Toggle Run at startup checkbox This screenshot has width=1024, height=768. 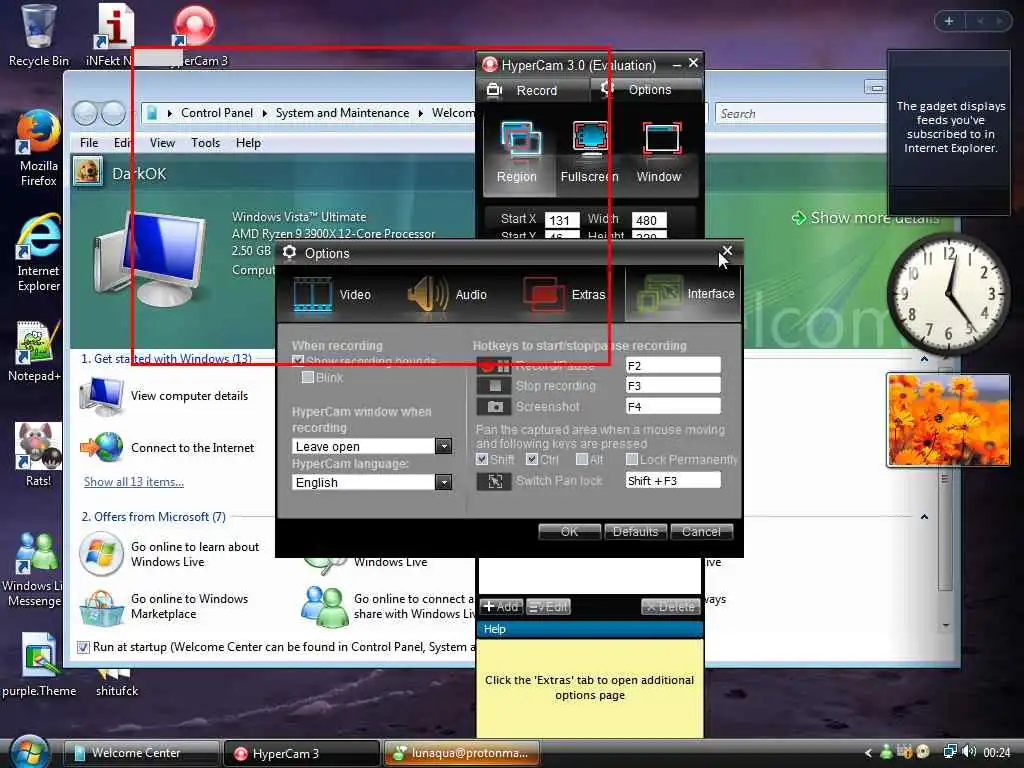[83, 647]
